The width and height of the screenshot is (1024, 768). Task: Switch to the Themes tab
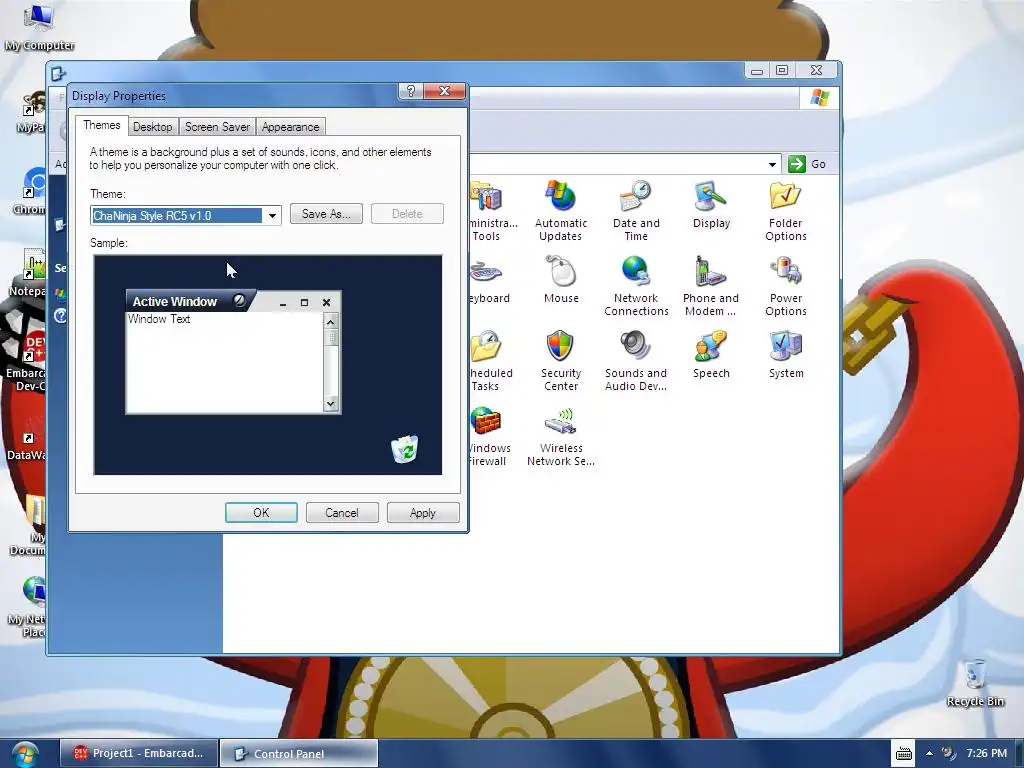tap(101, 125)
